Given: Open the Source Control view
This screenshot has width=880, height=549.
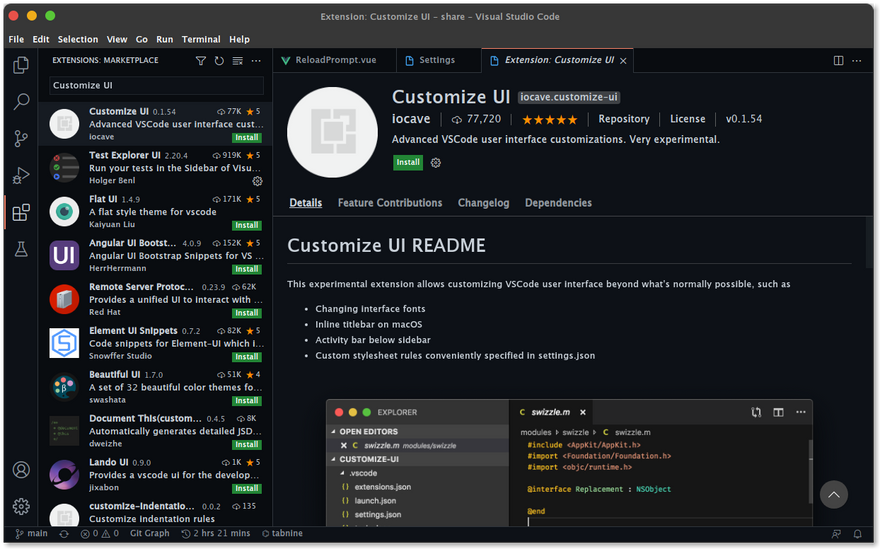Looking at the screenshot, I should point(20,138).
